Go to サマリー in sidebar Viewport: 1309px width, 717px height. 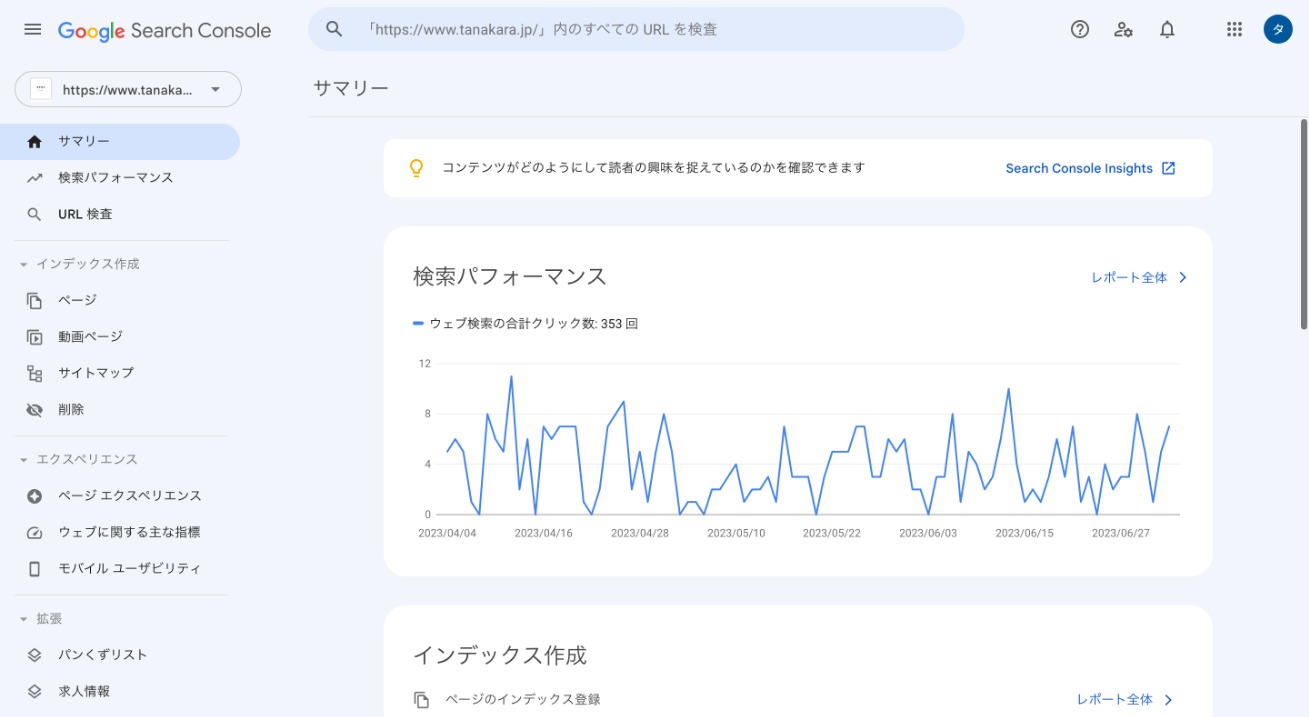coord(120,142)
